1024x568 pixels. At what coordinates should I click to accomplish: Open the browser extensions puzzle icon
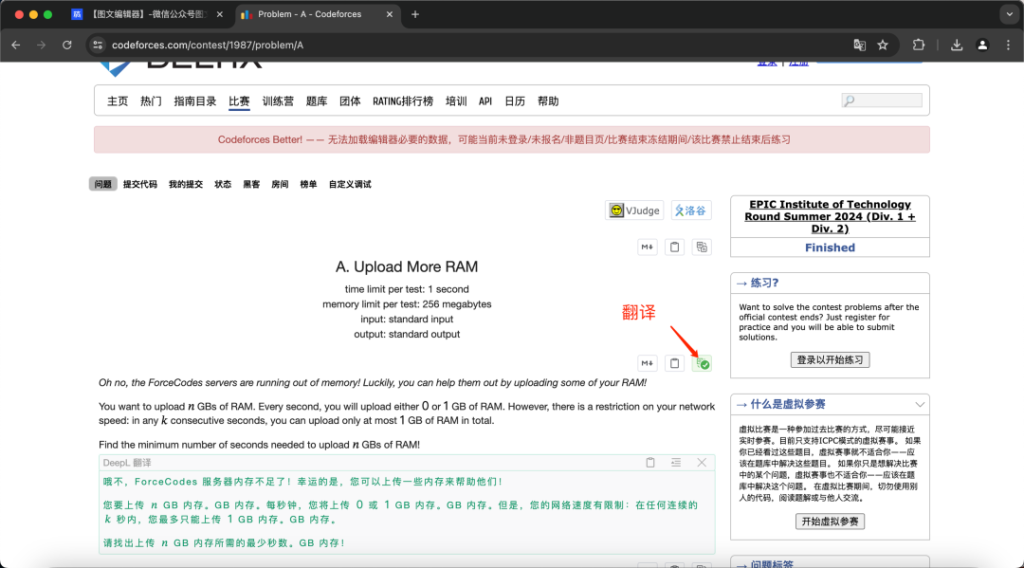919,45
